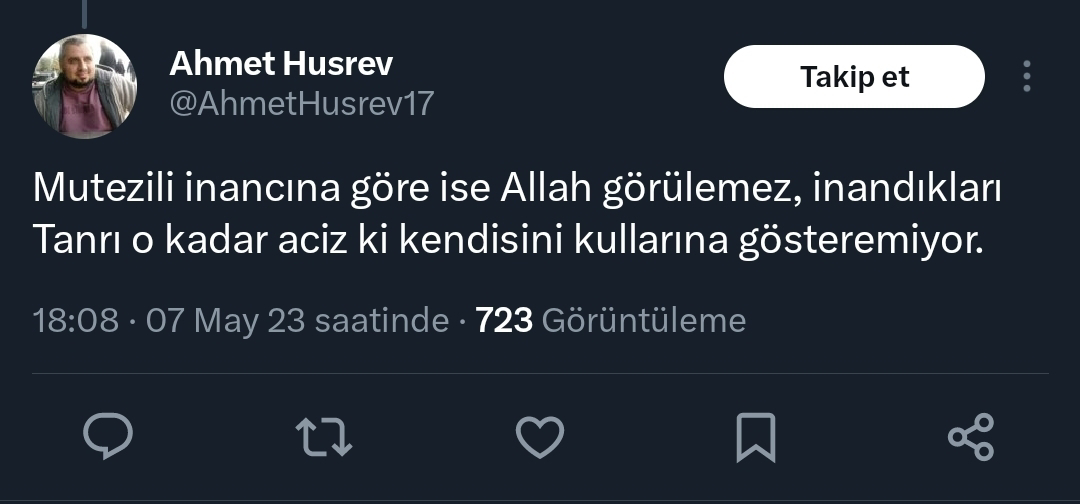The width and height of the screenshot is (1080, 504).
Task: View the 723 Görüntüleme analytics
Action: tap(610, 321)
